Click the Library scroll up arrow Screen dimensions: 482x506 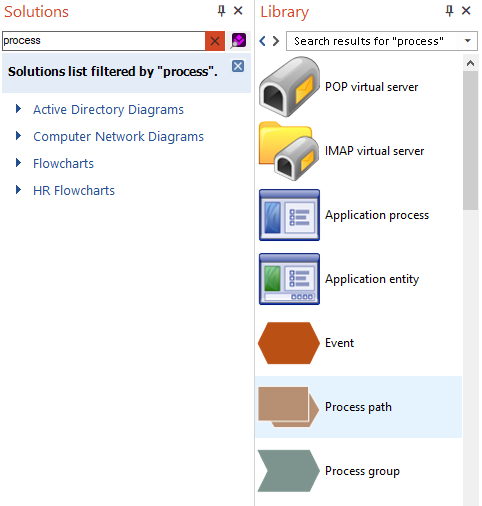click(x=470, y=63)
